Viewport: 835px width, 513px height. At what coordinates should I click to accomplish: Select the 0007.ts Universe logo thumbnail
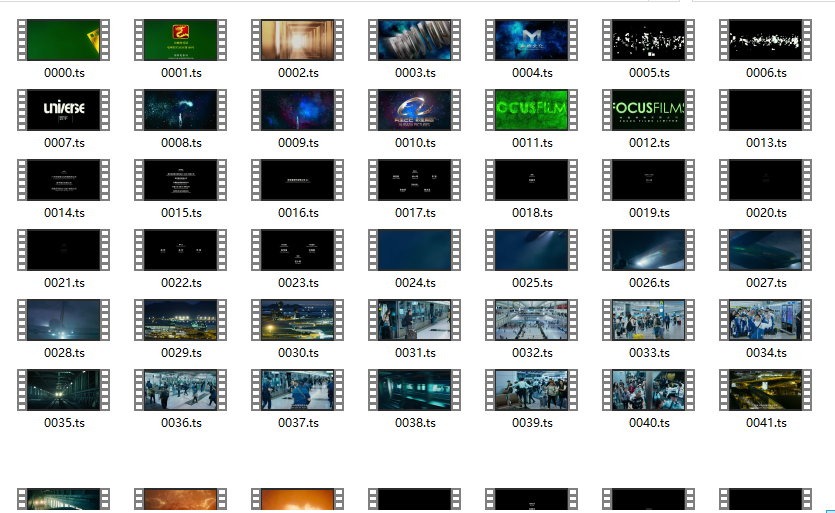click(63, 110)
